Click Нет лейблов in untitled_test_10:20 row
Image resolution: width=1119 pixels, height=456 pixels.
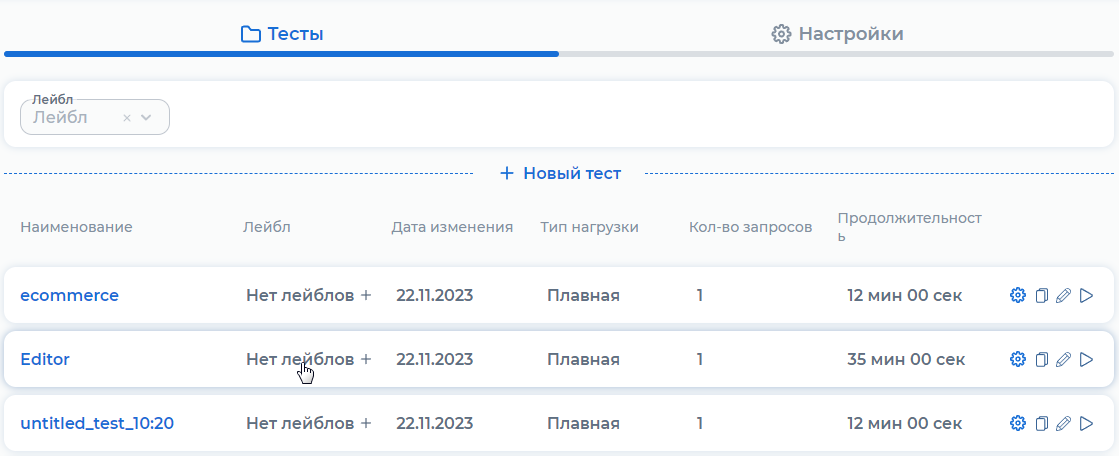(x=300, y=424)
